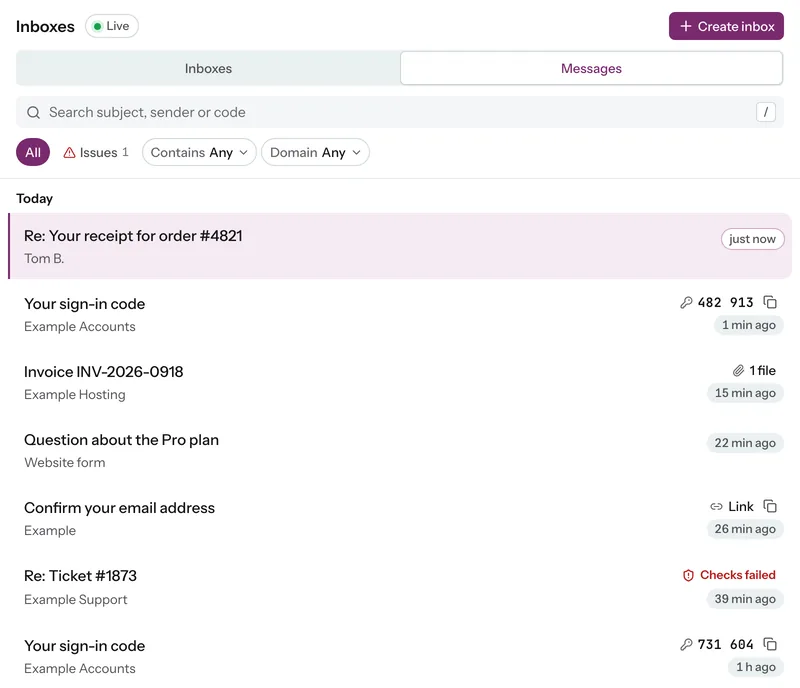Click the key icon beside 731 604
The image size is (800, 688).
tap(686, 645)
